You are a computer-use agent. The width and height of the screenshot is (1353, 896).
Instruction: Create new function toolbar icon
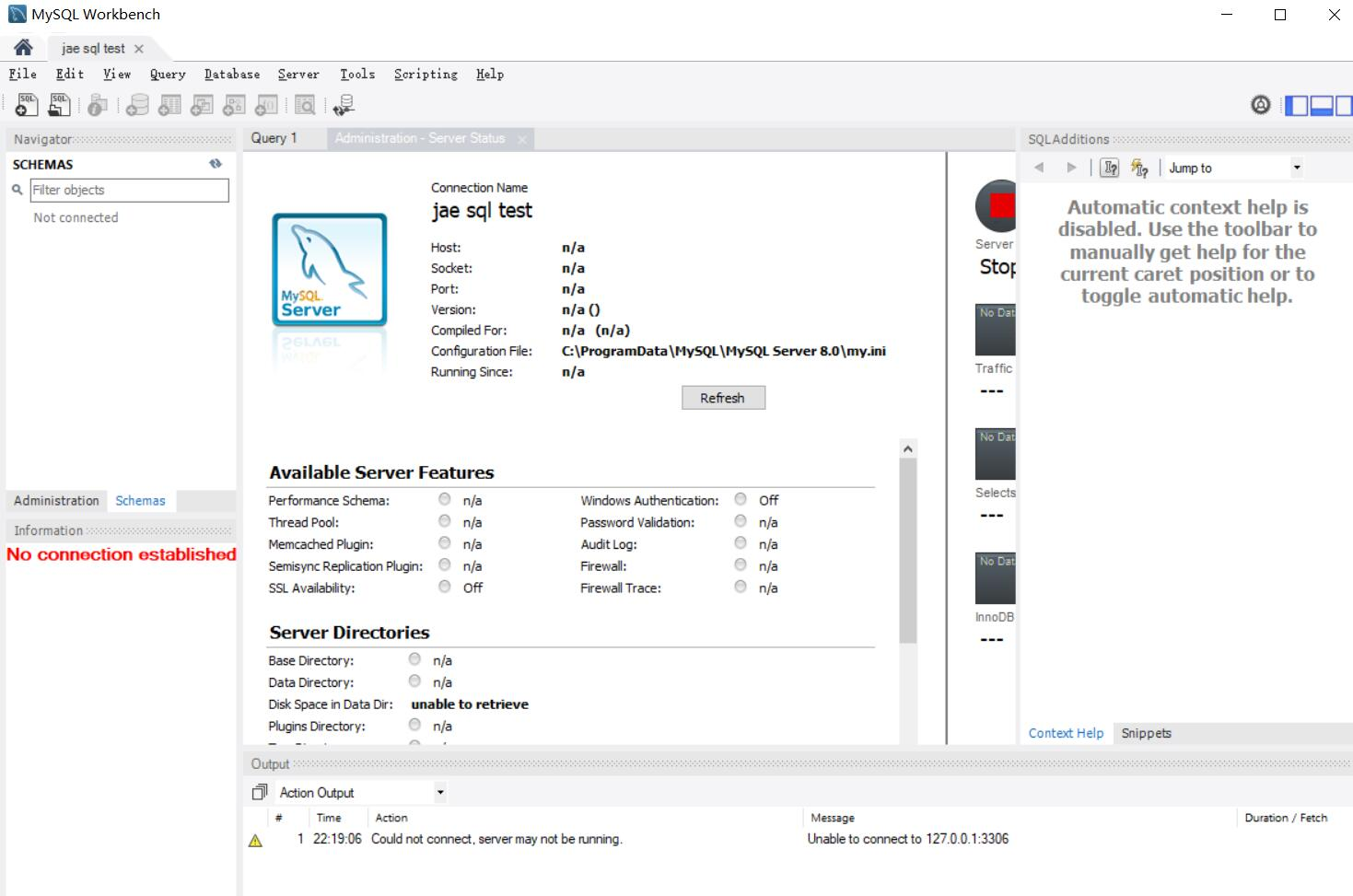pyautogui.click(x=266, y=105)
